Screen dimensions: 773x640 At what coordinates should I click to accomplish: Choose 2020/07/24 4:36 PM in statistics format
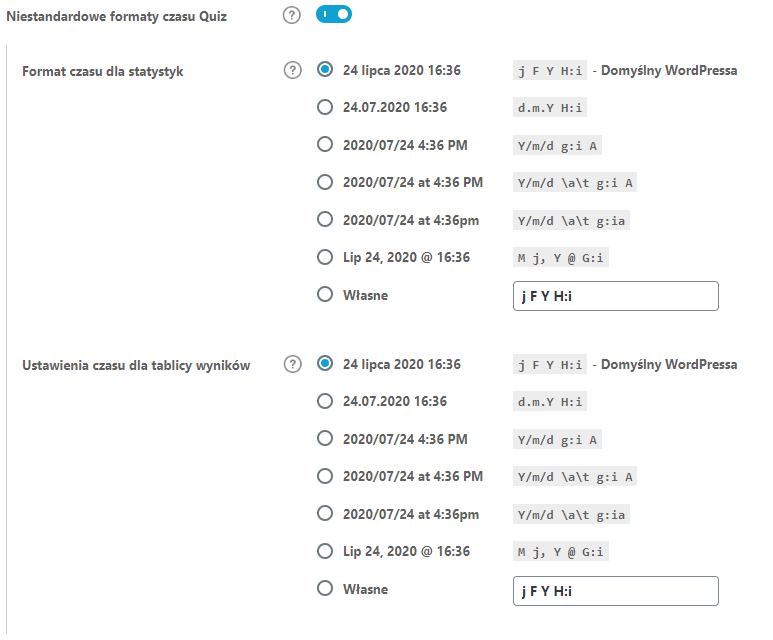[324, 144]
